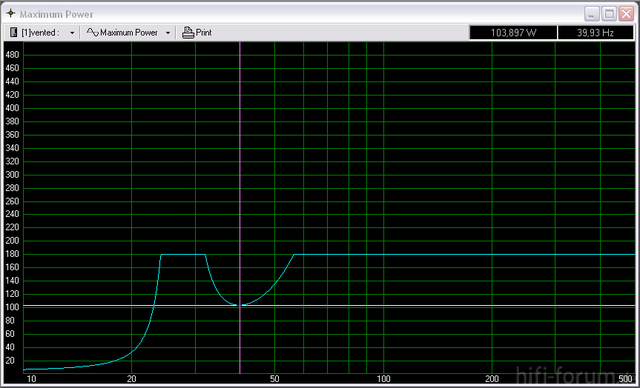Click the 39,93 Hz readout field
This screenshot has height=388, width=640.
click(x=596, y=33)
